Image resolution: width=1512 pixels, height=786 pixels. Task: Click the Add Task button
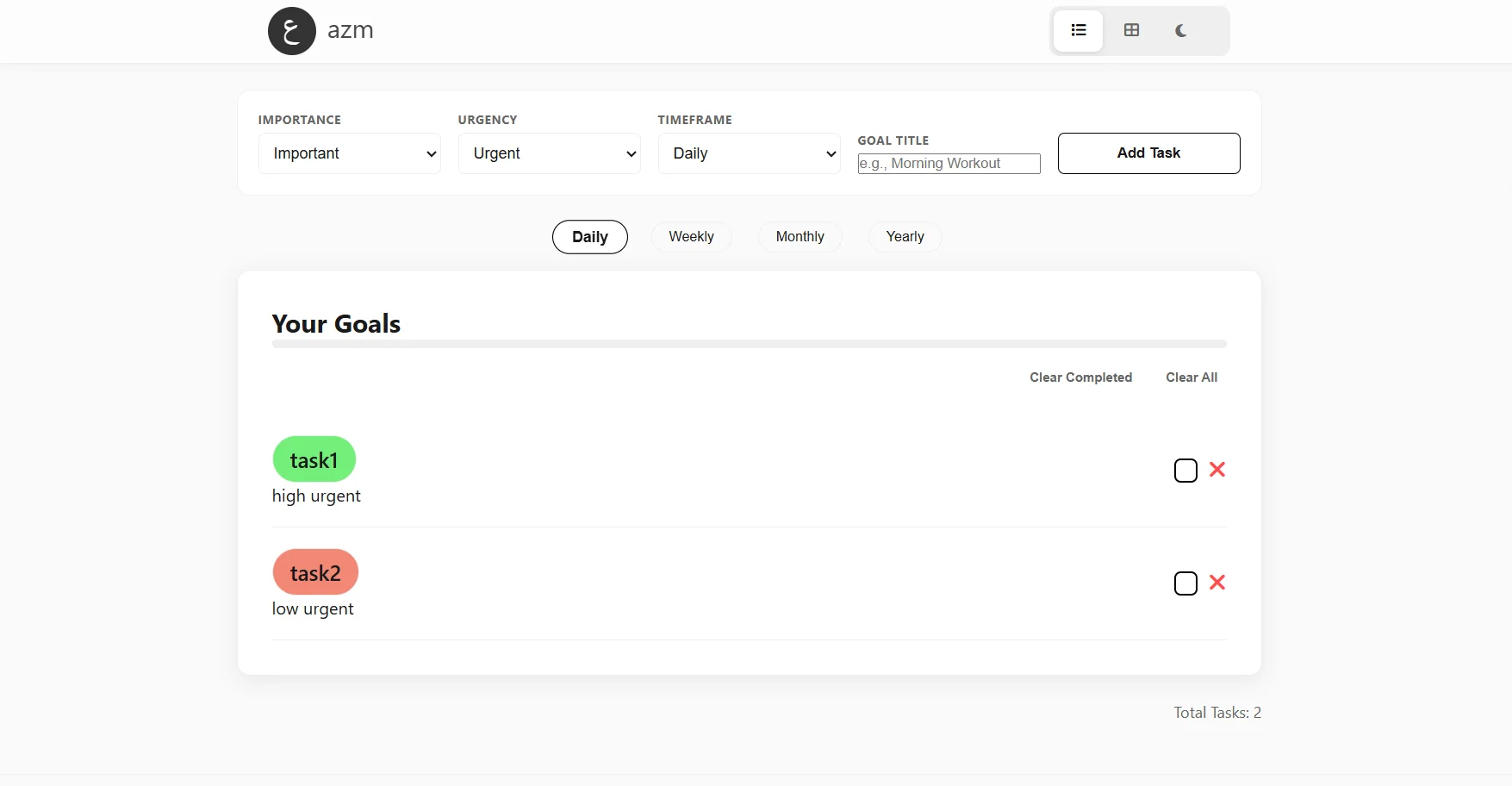(x=1148, y=153)
